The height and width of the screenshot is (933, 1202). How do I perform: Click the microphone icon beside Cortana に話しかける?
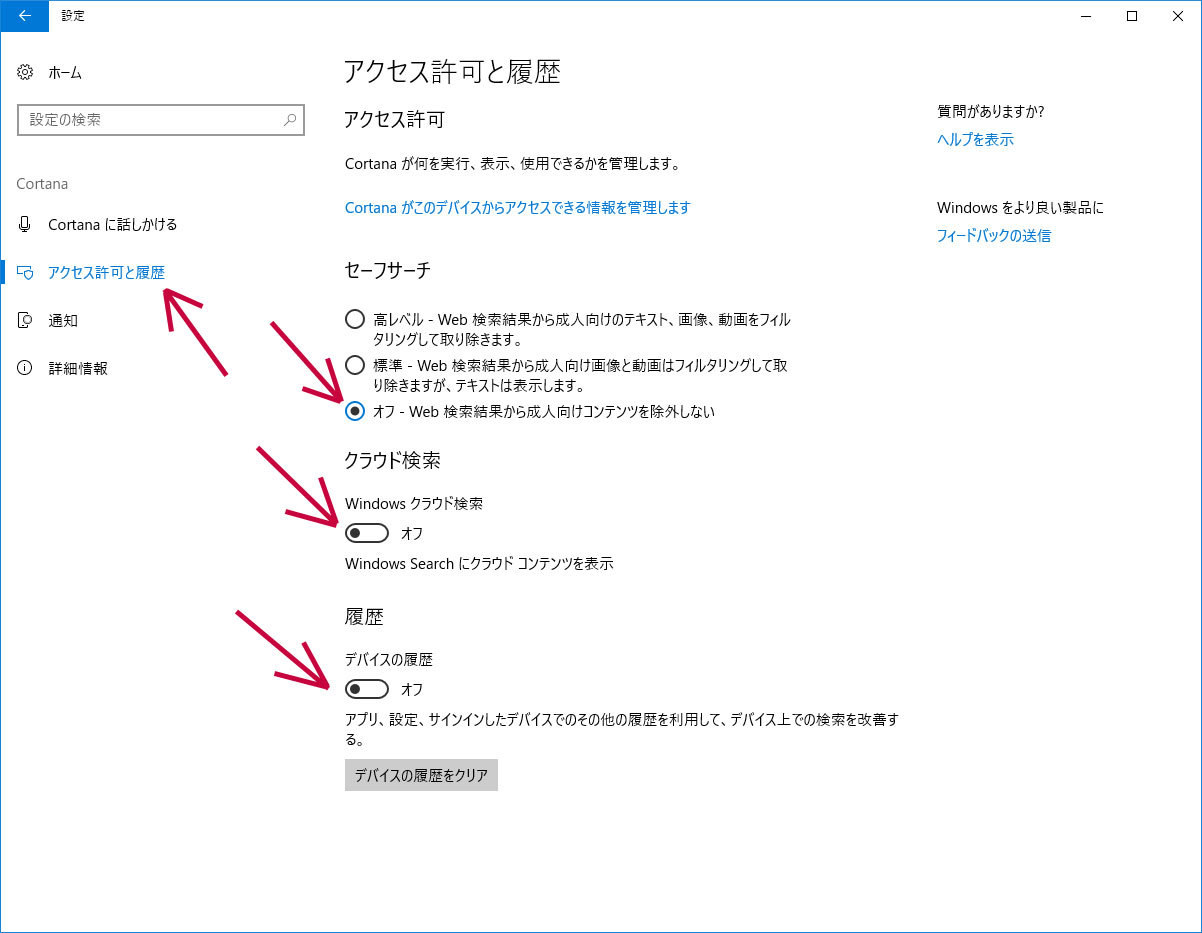click(26, 224)
